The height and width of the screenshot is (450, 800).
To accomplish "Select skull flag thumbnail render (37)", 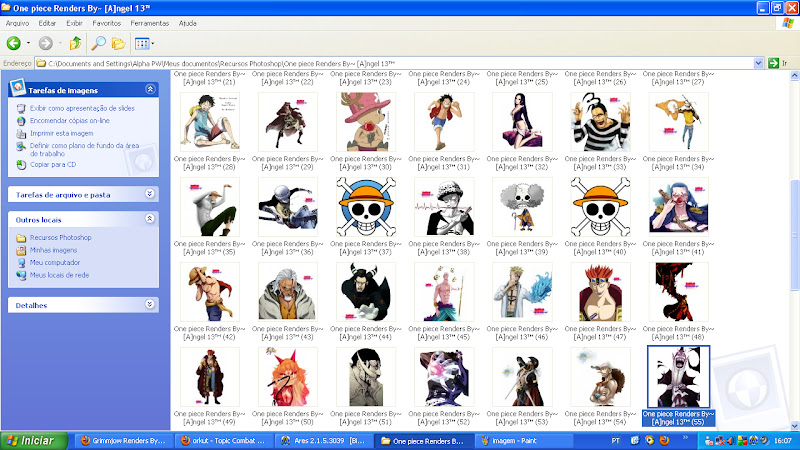I will tap(366, 207).
